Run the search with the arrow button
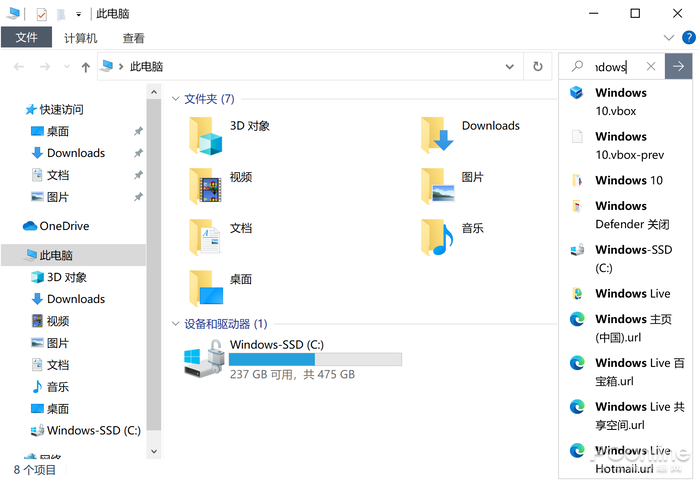Screen dimensions: 700x481 point(679,67)
